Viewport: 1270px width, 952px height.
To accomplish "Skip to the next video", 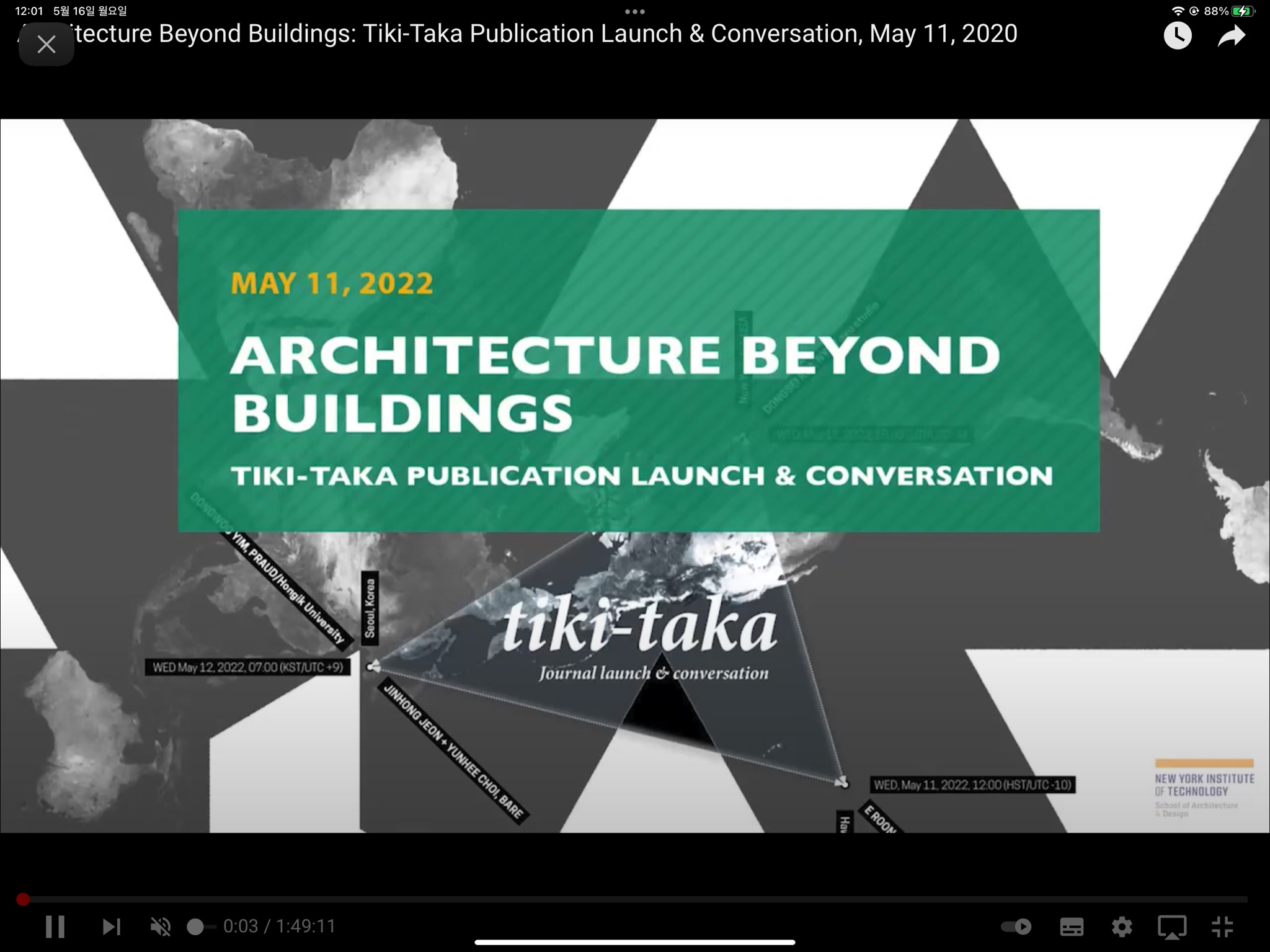I will [x=111, y=927].
